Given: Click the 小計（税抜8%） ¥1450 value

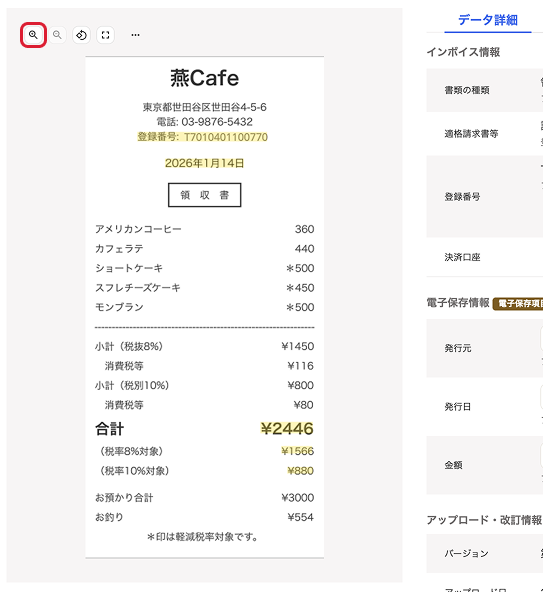Looking at the screenshot, I should [x=298, y=346].
